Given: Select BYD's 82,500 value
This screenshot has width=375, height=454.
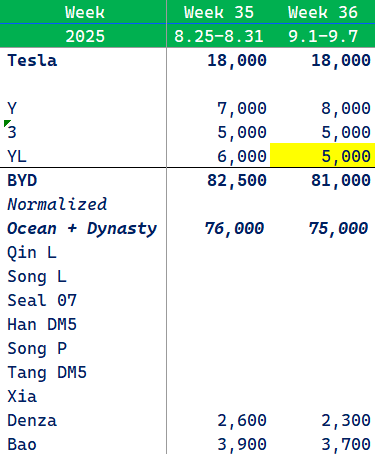Looking at the screenshot, I should 237,180.
